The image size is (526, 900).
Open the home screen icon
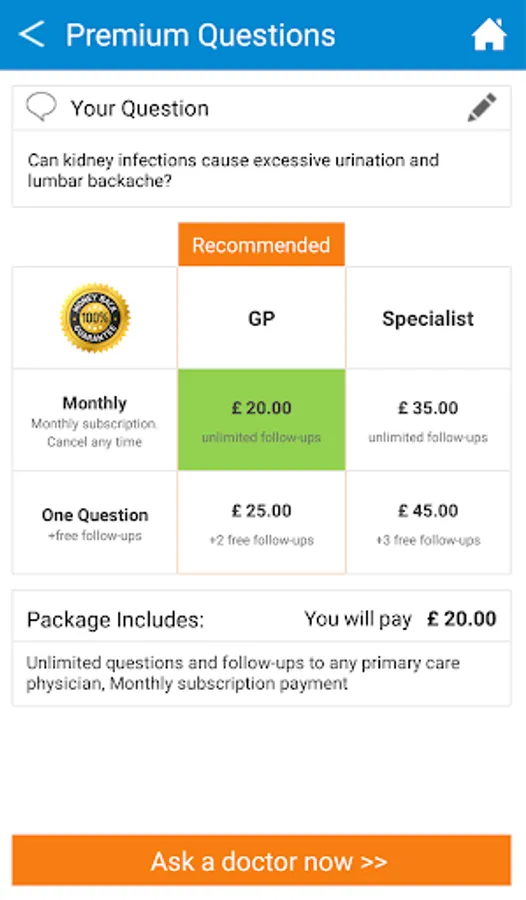click(489, 34)
